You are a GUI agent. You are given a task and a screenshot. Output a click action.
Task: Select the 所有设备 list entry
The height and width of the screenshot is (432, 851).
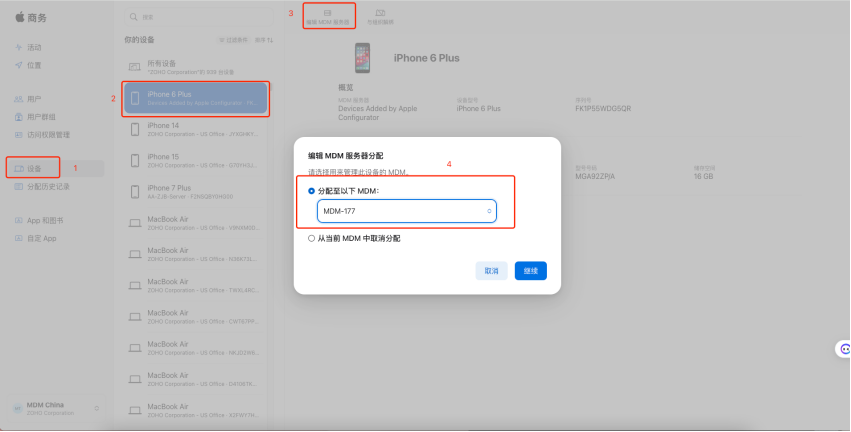(x=196, y=67)
